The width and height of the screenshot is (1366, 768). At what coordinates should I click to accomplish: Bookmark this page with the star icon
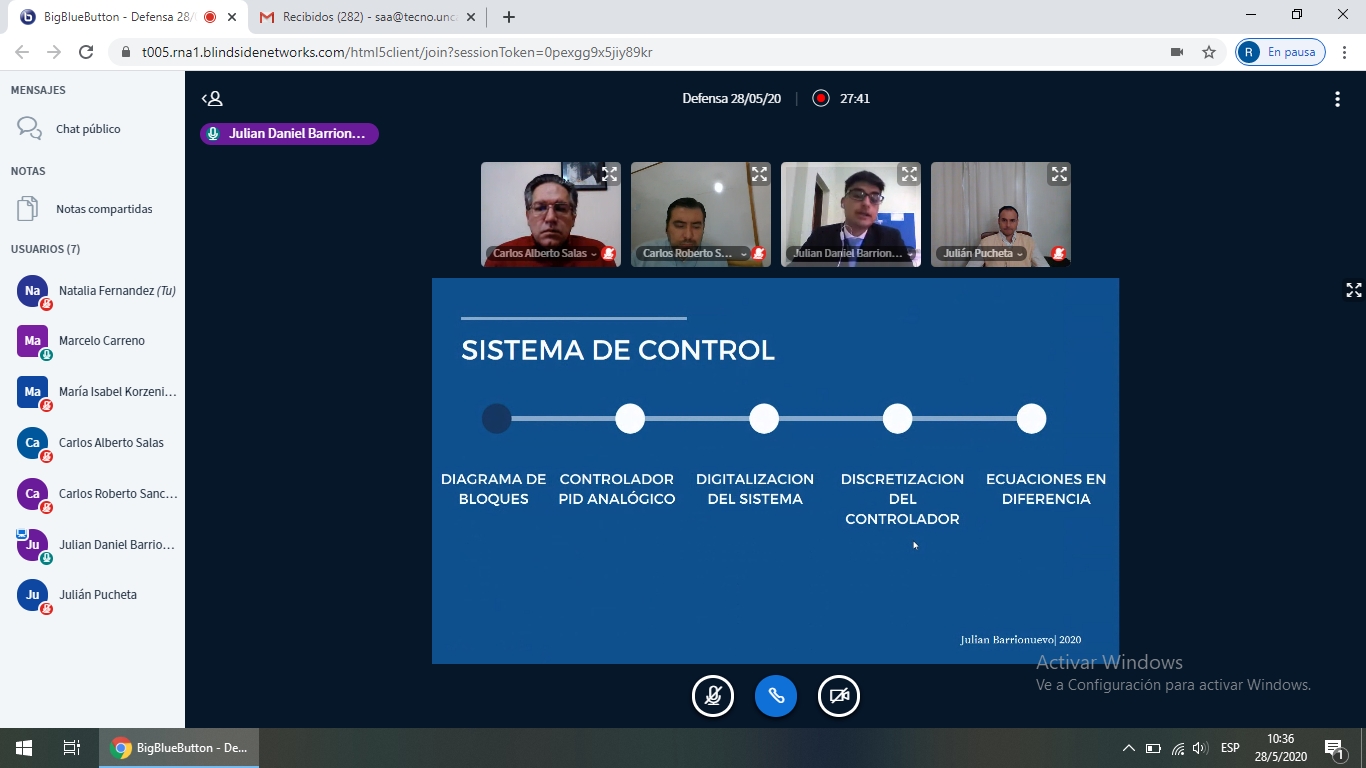pyautogui.click(x=1209, y=52)
